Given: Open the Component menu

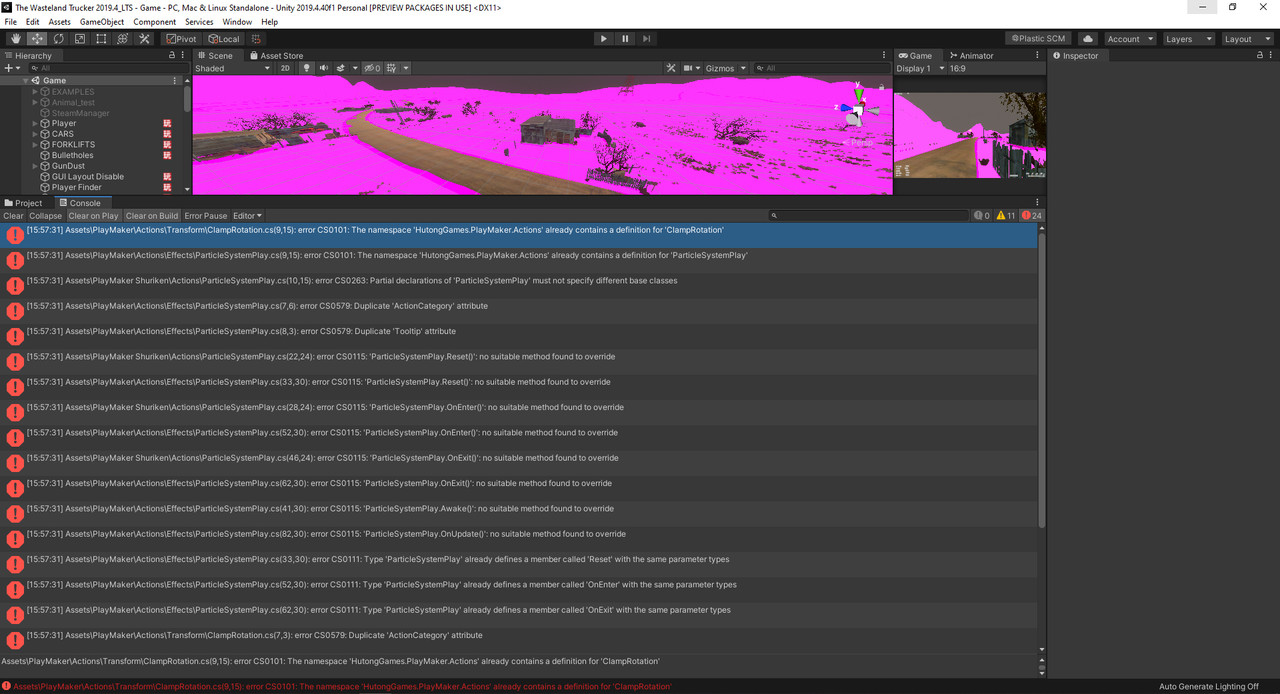Looking at the screenshot, I should pos(155,21).
